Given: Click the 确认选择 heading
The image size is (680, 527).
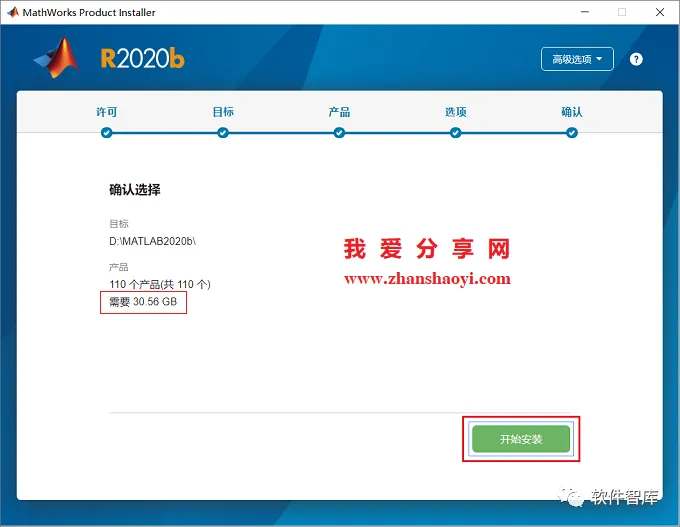Looking at the screenshot, I should click(x=135, y=190).
